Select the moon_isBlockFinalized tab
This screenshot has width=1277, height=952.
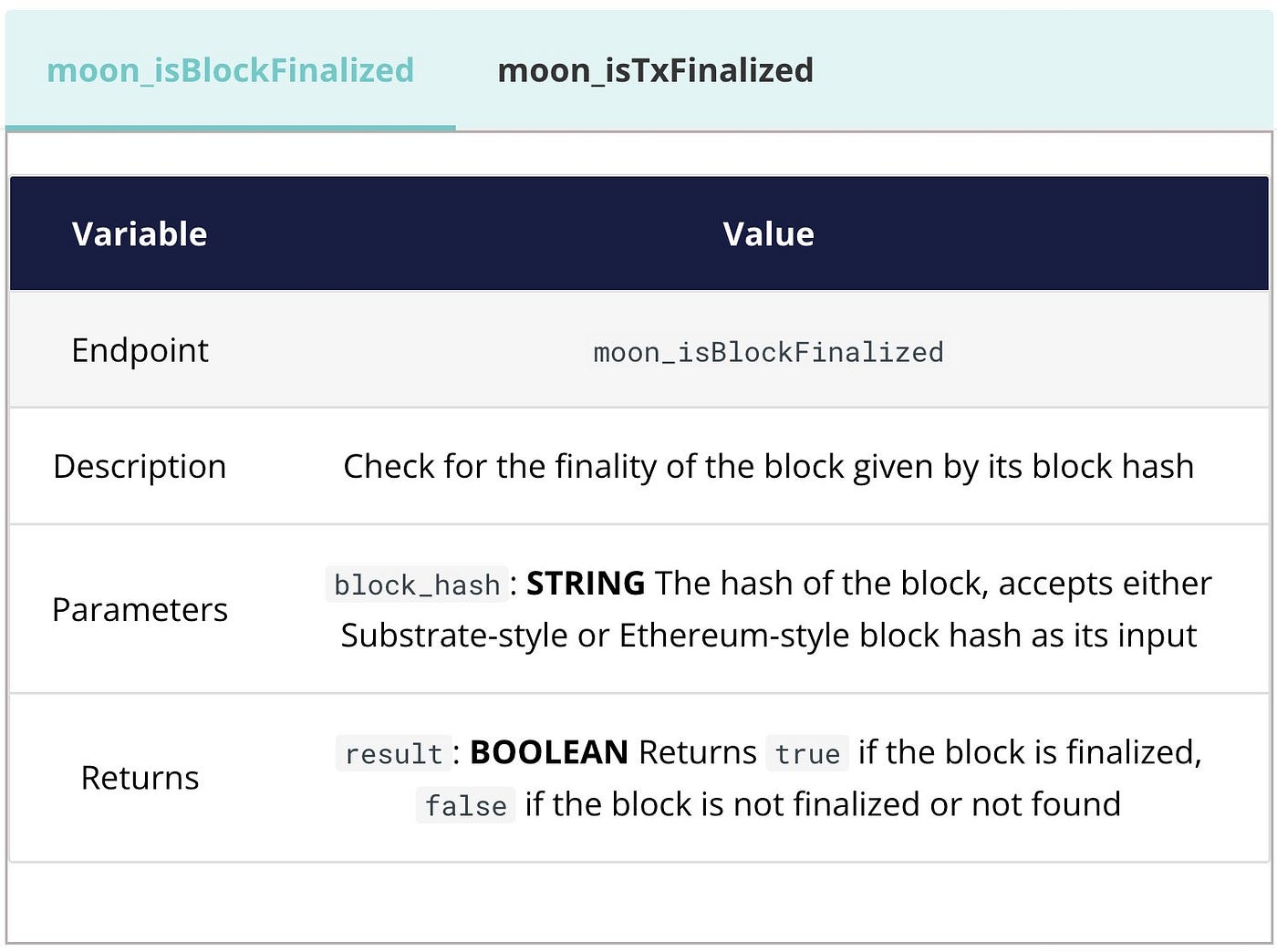pyautogui.click(x=230, y=70)
